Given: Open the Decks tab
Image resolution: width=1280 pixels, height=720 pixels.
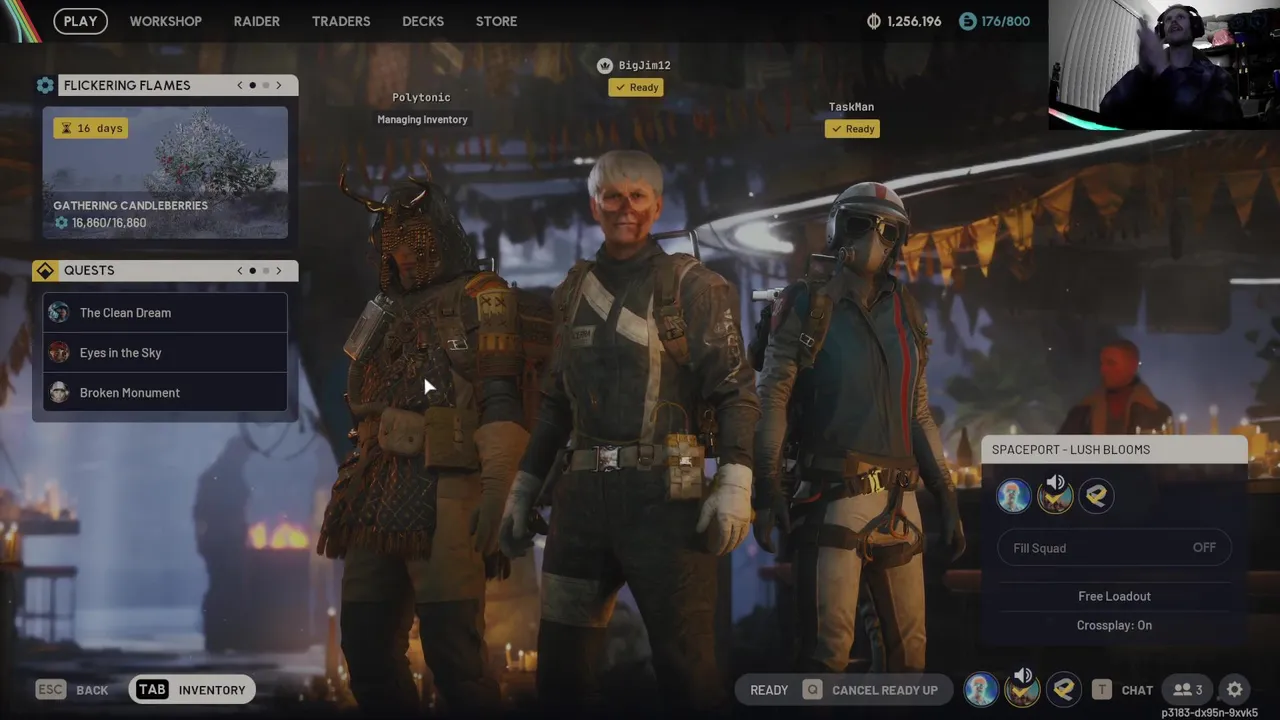Looking at the screenshot, I should pyautogui.click(x=423, y=21).
